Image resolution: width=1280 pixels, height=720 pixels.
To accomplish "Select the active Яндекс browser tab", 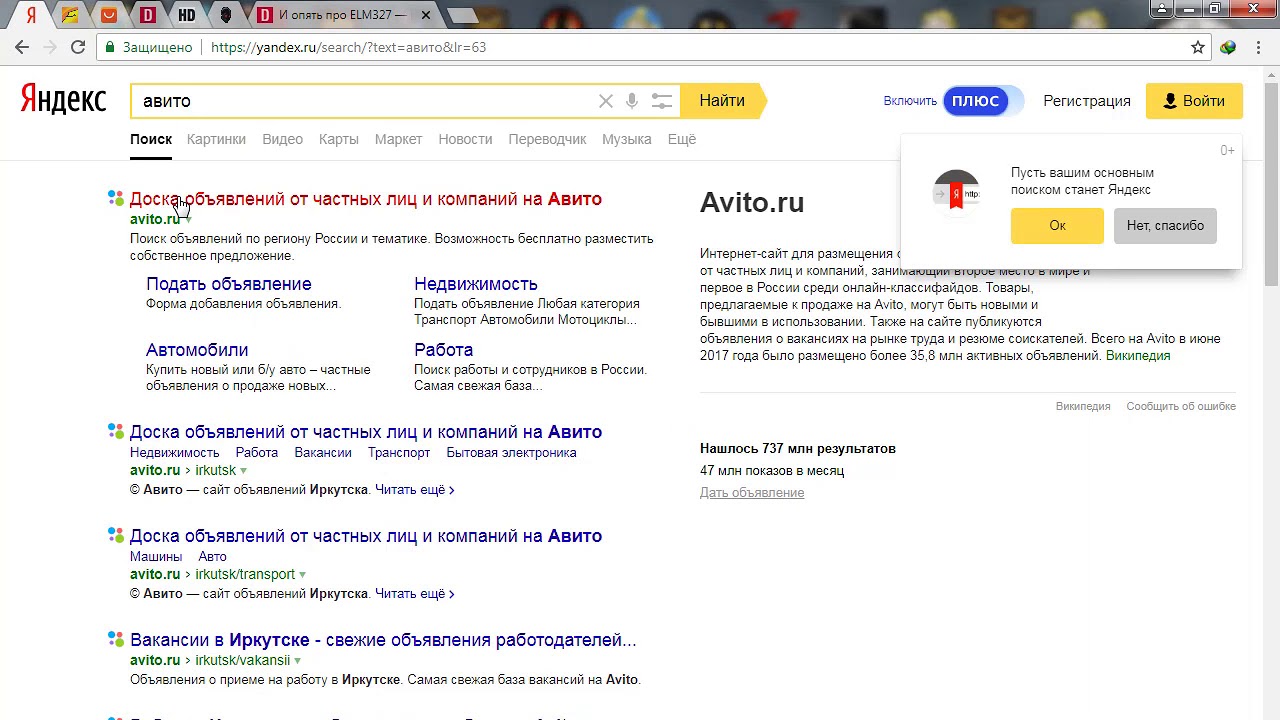I will coord(31,15).
